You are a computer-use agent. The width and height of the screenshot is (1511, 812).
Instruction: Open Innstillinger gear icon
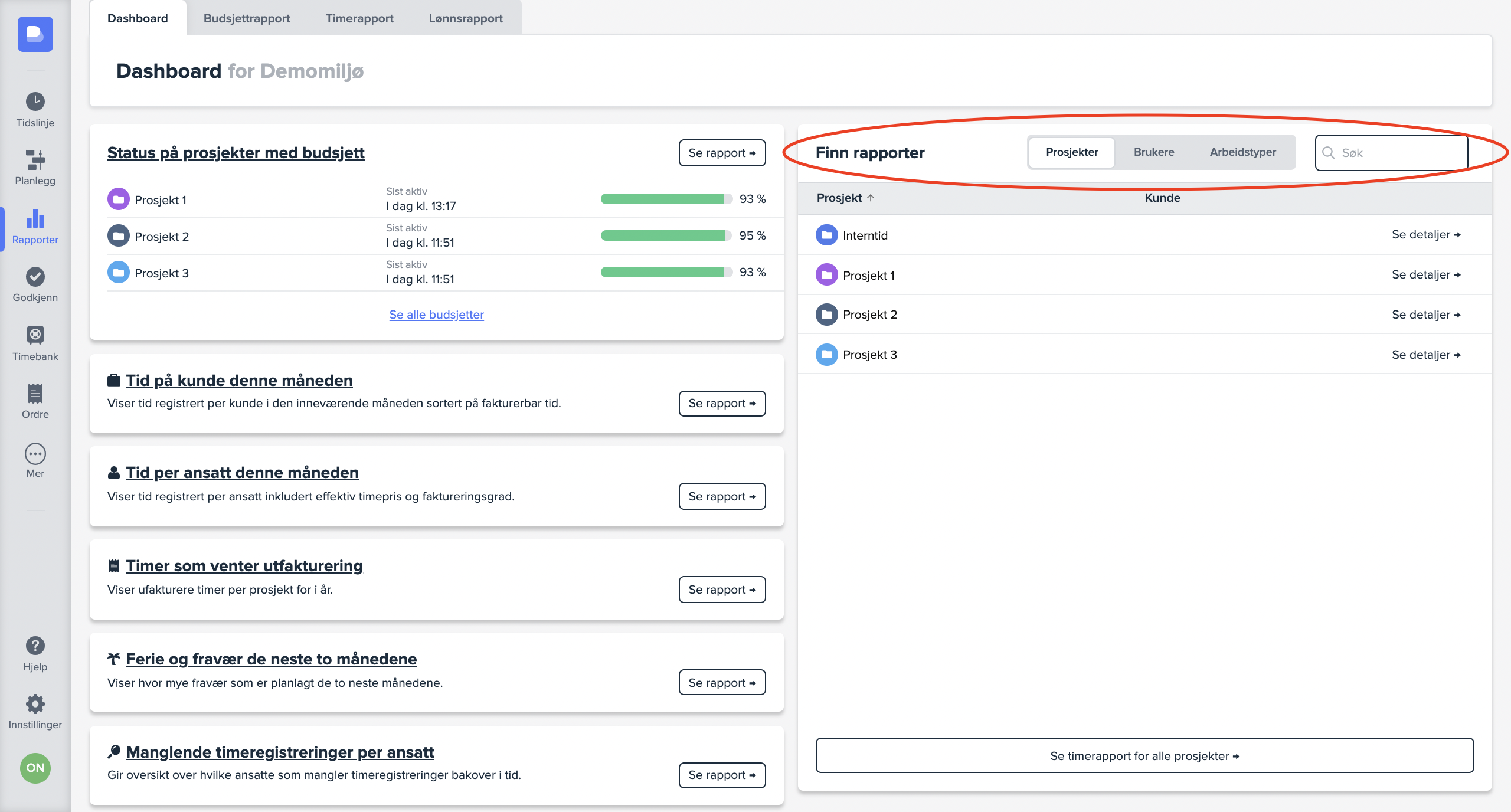(35, 703)
